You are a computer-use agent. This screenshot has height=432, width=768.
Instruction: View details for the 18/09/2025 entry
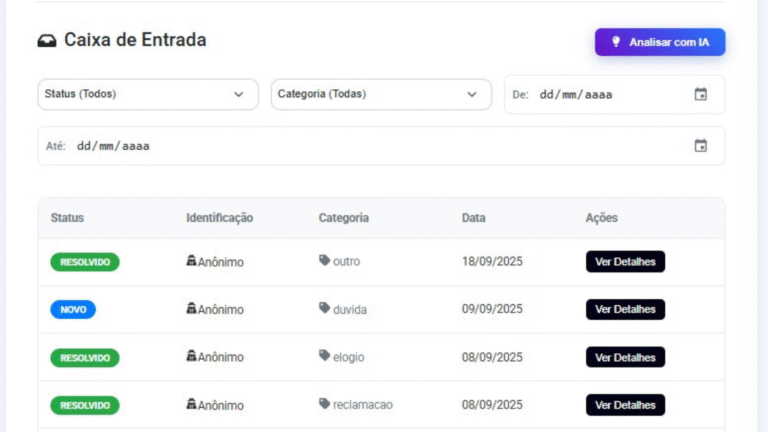coord(625,261)
